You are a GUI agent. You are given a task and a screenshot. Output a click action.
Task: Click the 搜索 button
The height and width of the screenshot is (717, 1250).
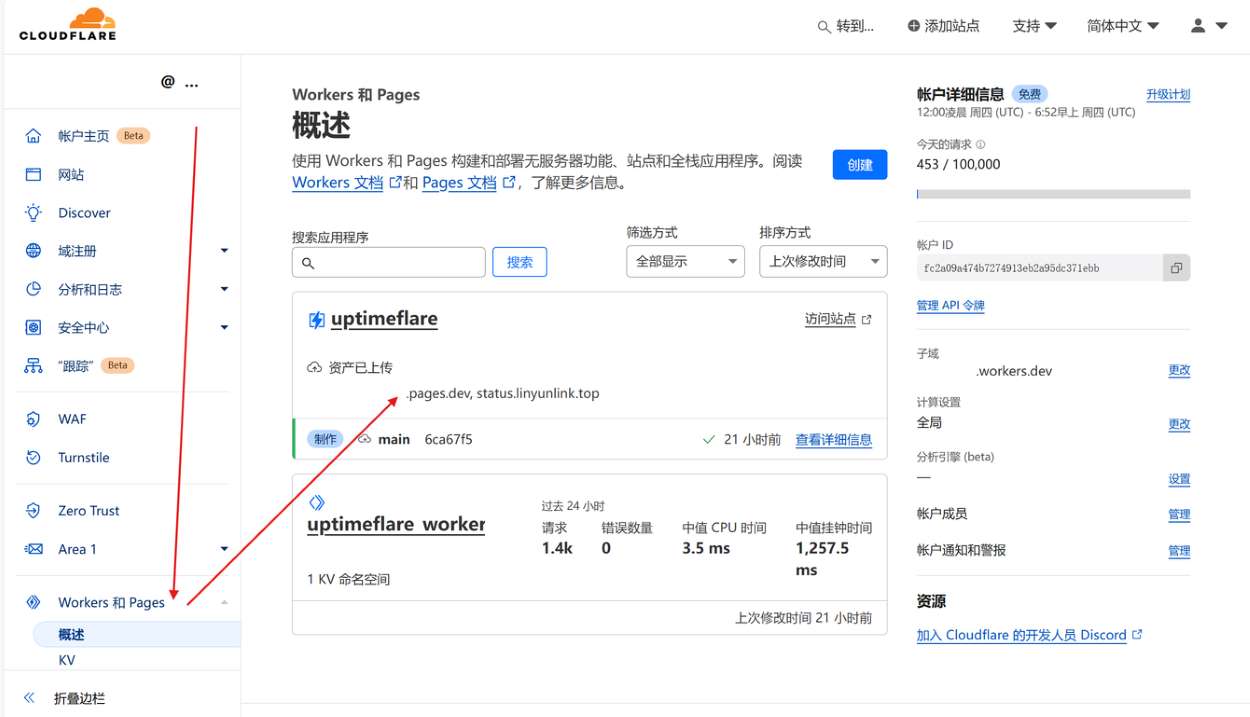tap(520, 262)
